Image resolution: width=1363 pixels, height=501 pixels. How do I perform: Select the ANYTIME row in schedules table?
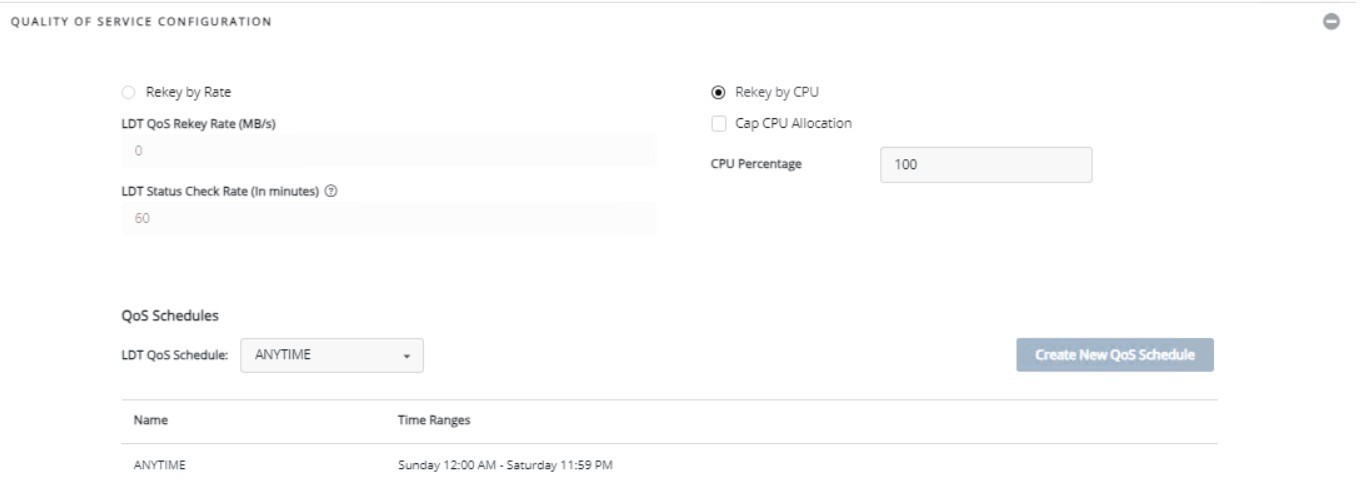160,465
